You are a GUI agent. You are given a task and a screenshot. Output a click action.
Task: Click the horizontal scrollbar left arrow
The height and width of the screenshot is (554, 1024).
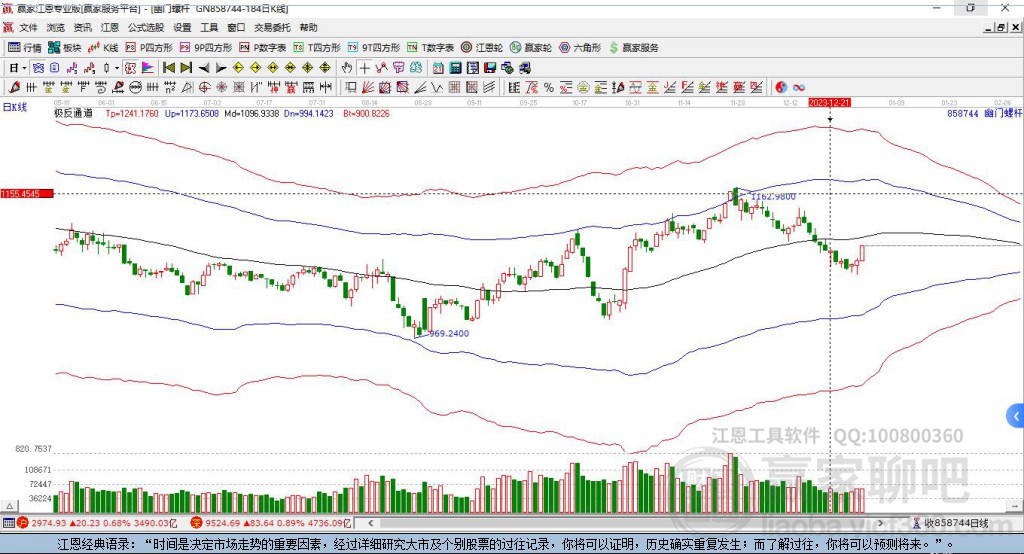371,523
